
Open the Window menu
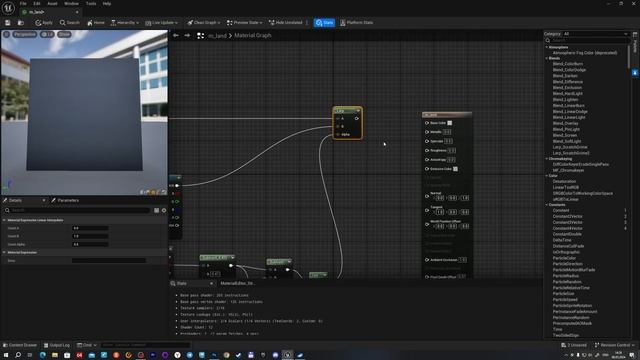coord(71,4)
